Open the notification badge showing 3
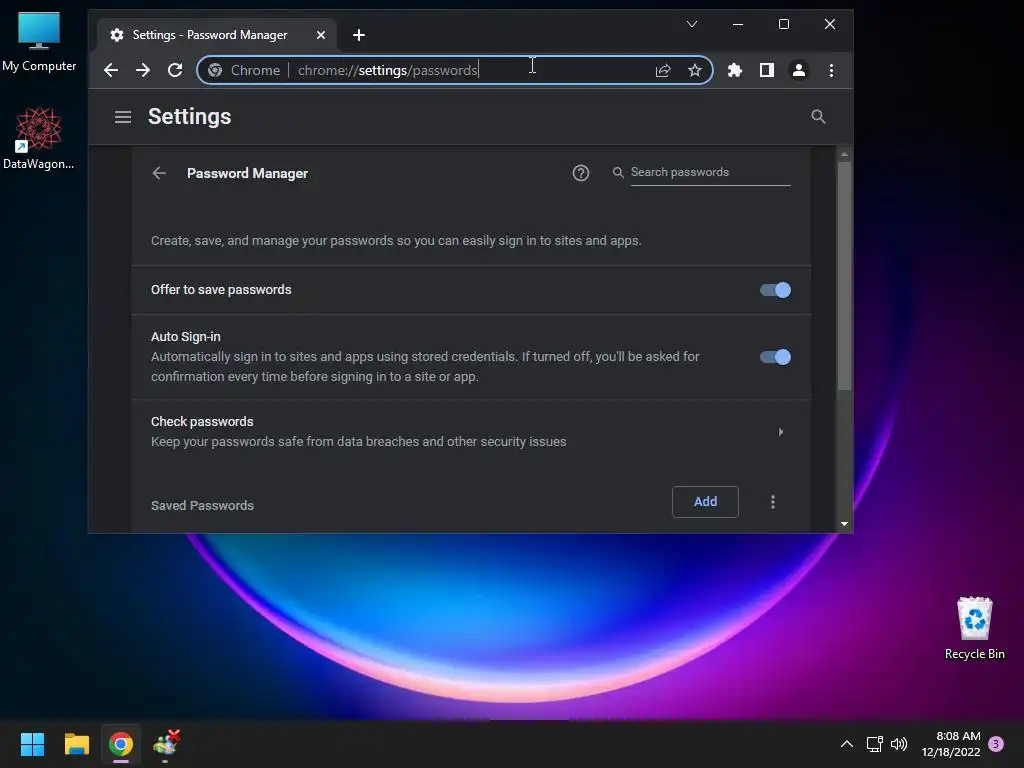The width and height of the screenshot is (1024, 768). [996, 744]
